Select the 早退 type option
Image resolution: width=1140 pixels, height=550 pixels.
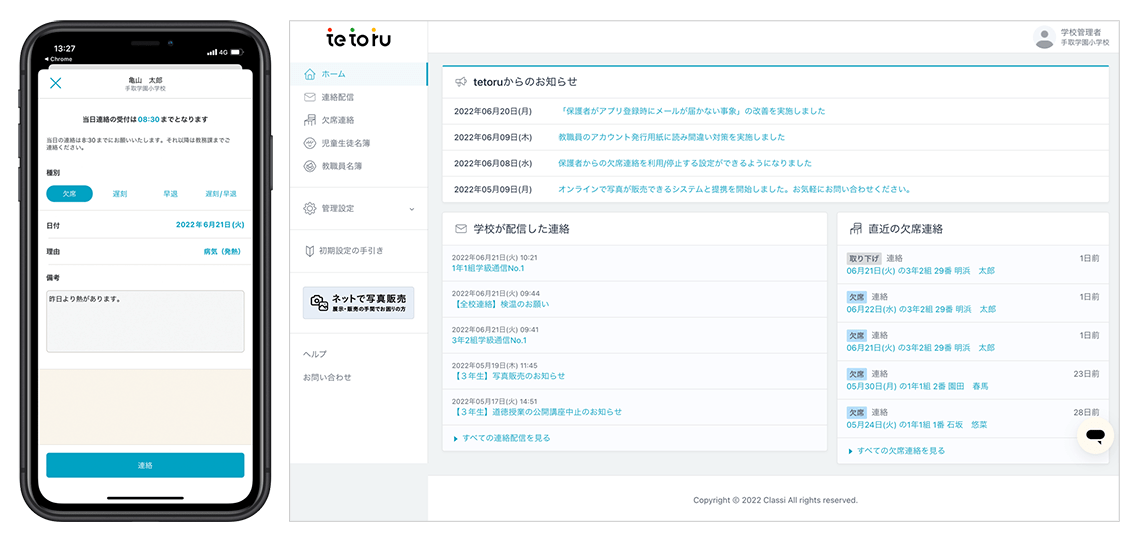tap(170, 194)
